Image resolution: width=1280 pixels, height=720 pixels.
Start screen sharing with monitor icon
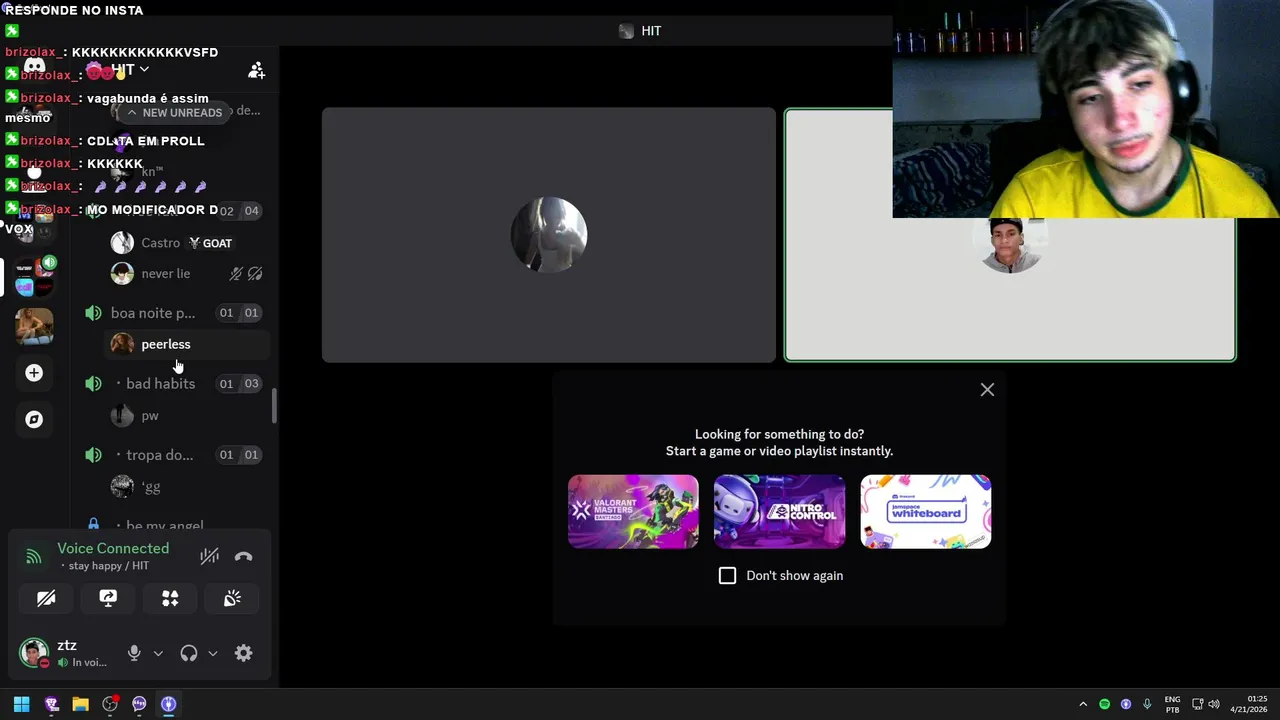108,598
